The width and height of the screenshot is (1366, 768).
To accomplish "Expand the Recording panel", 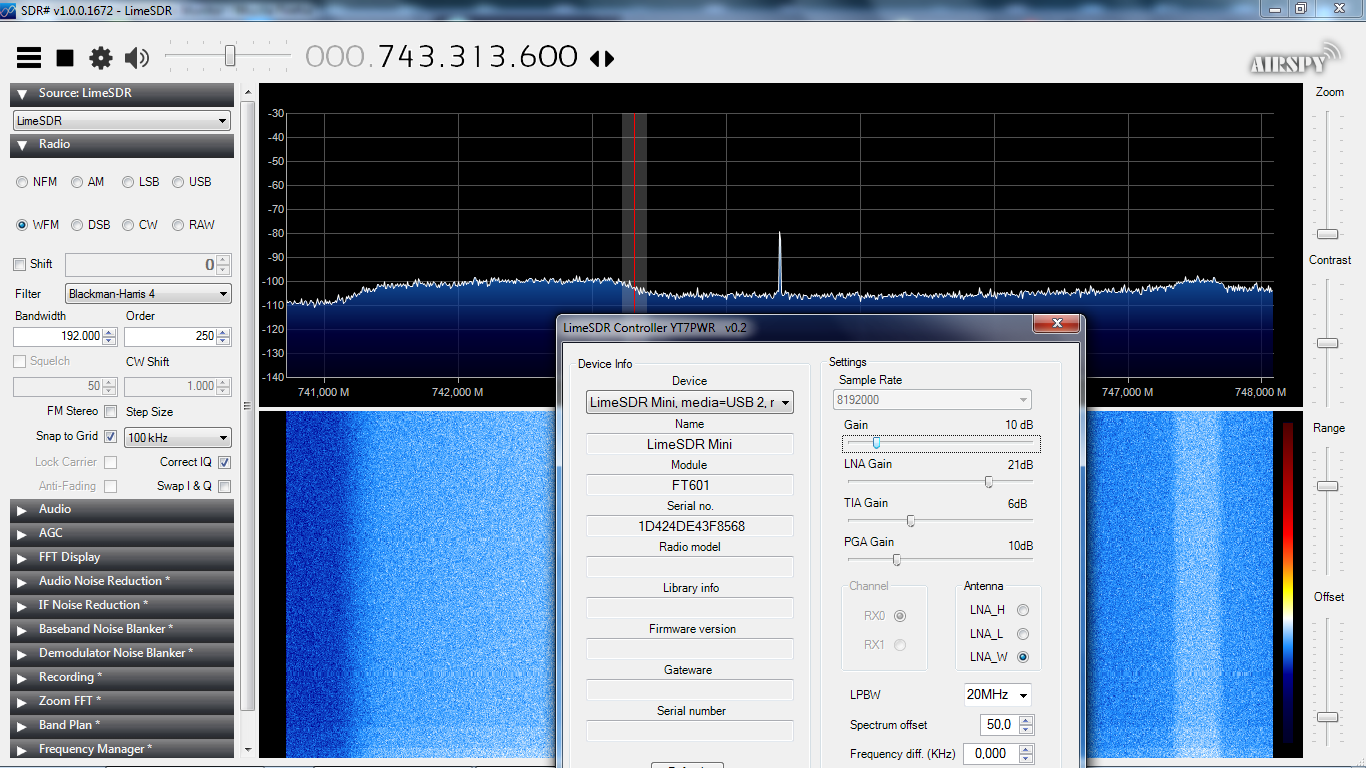I will click(22, 677).
